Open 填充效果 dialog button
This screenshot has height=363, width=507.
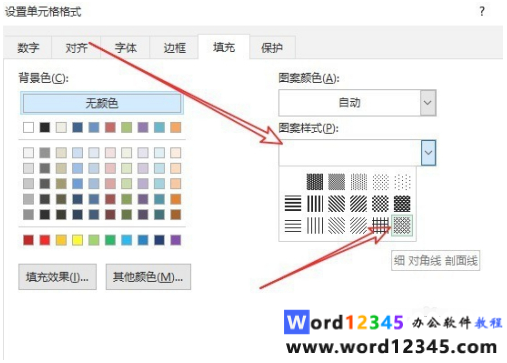click(x=57, y=277)
